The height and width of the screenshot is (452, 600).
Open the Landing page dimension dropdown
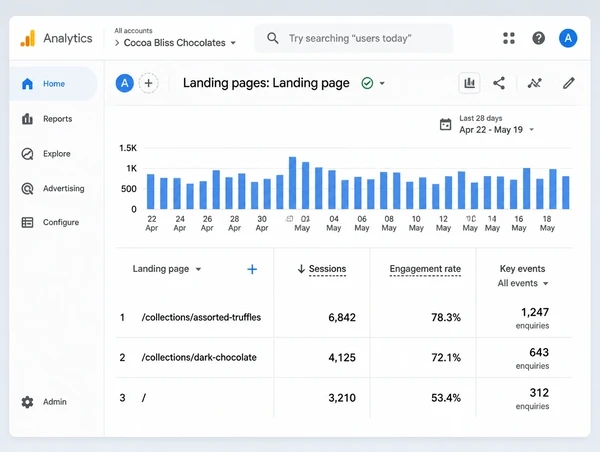166,269
